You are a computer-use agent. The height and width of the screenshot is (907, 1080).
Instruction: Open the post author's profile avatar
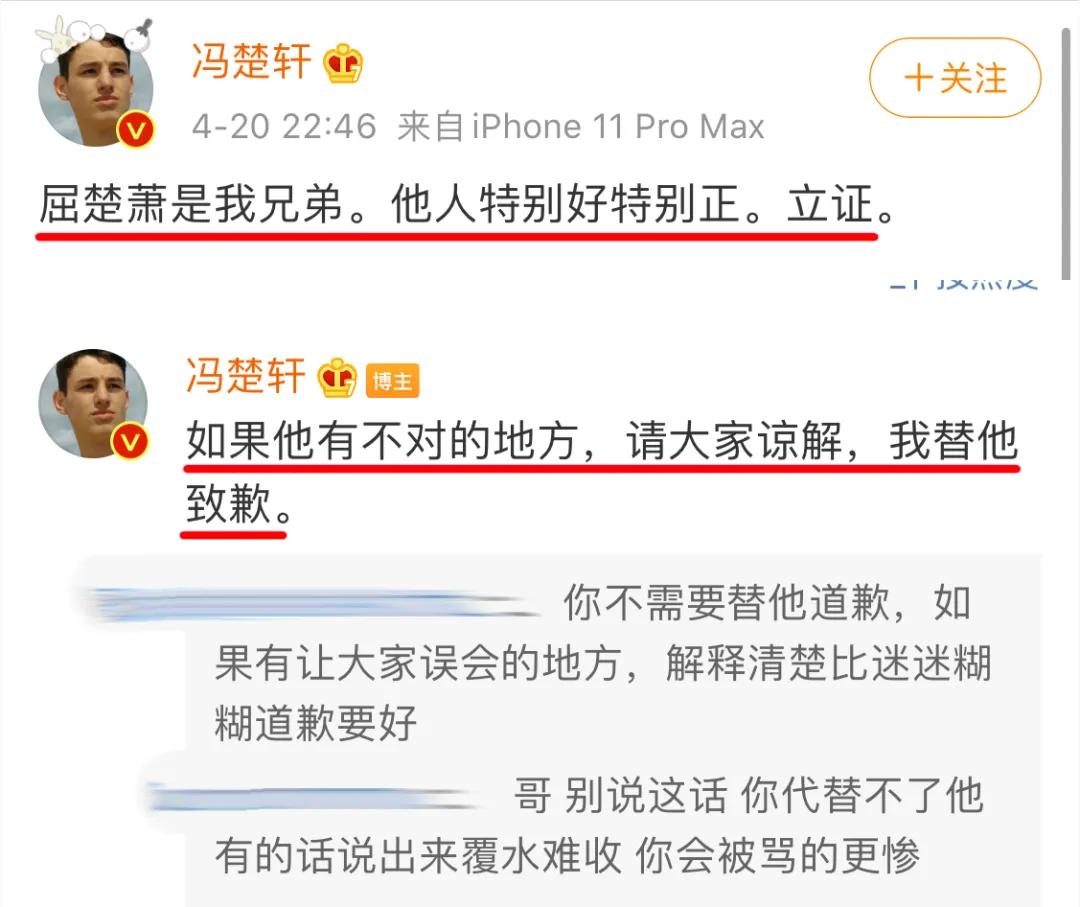pos(96,87)
